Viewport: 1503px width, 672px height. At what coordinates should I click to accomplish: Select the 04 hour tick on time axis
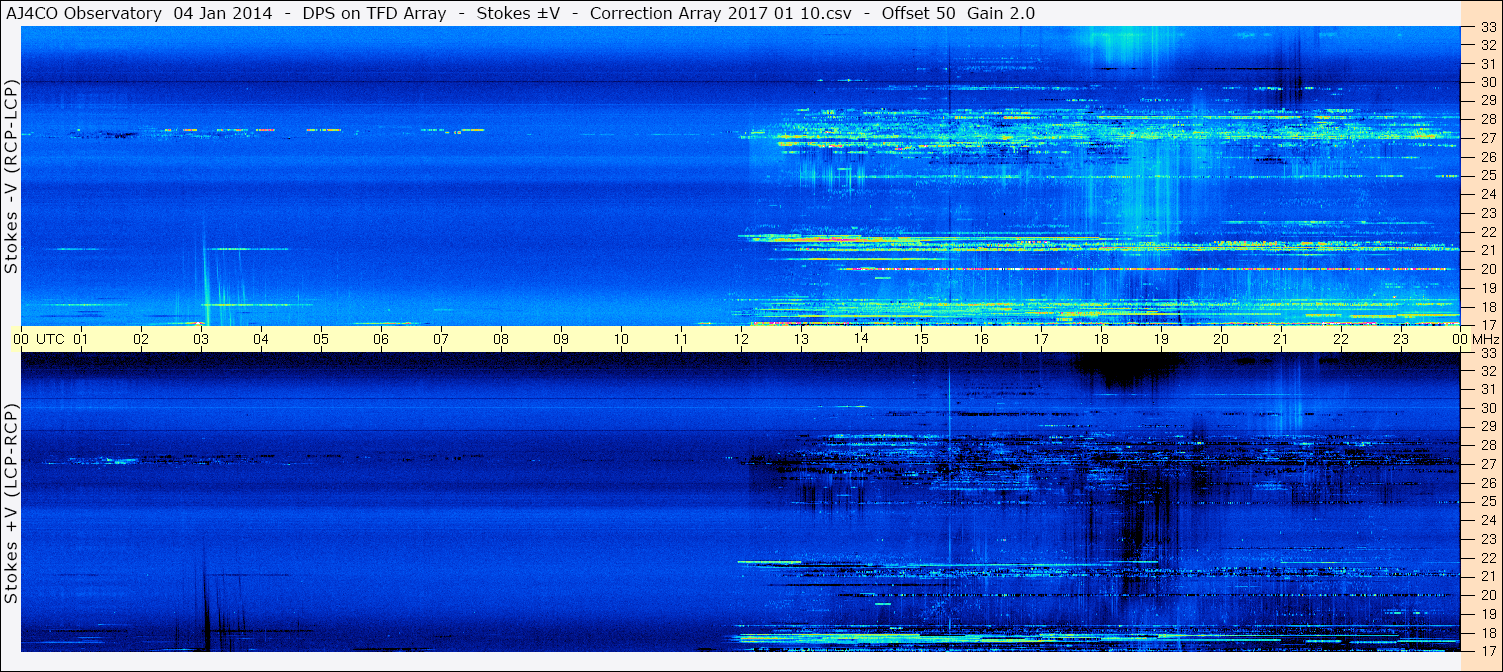point(261,339)
